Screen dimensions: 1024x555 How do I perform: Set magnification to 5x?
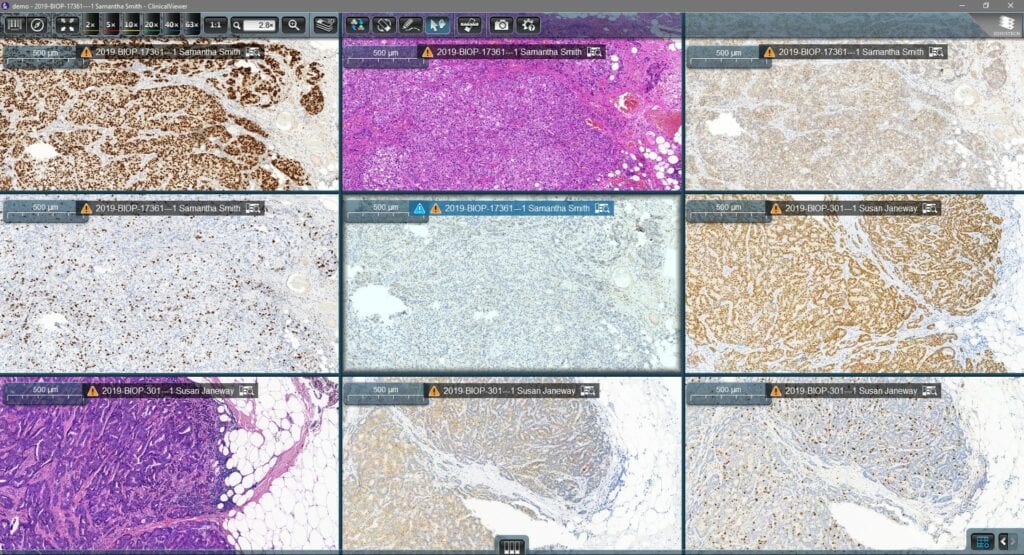[x=111, y=25]
